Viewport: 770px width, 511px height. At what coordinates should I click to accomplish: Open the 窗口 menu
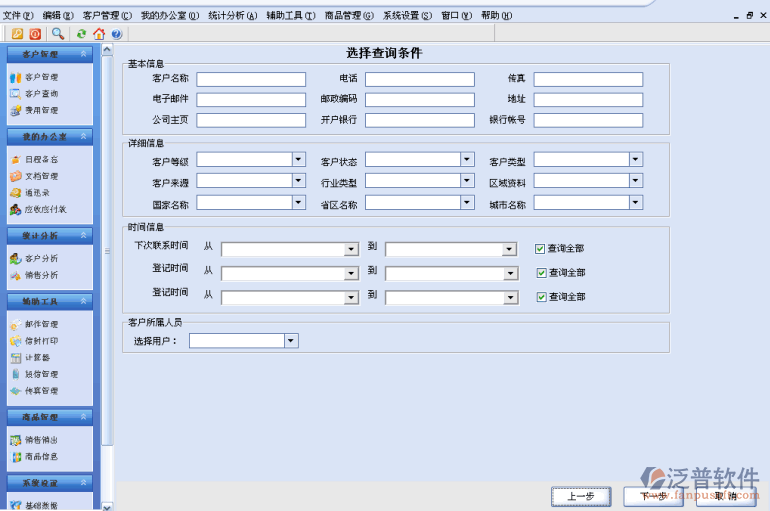click(x=457, y=15)
